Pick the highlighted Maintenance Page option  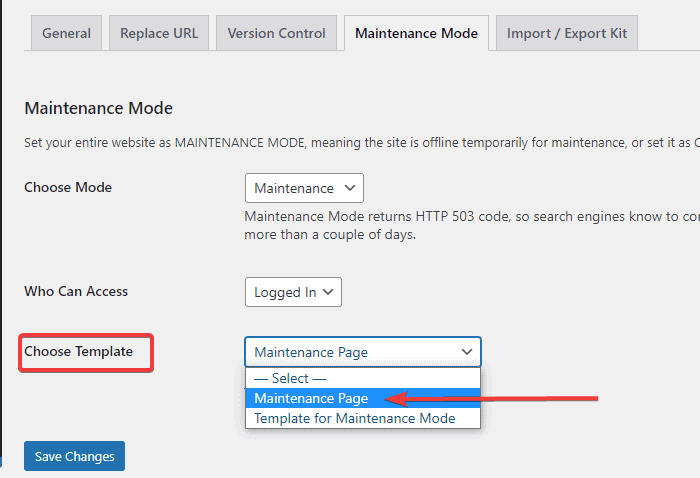311,398
